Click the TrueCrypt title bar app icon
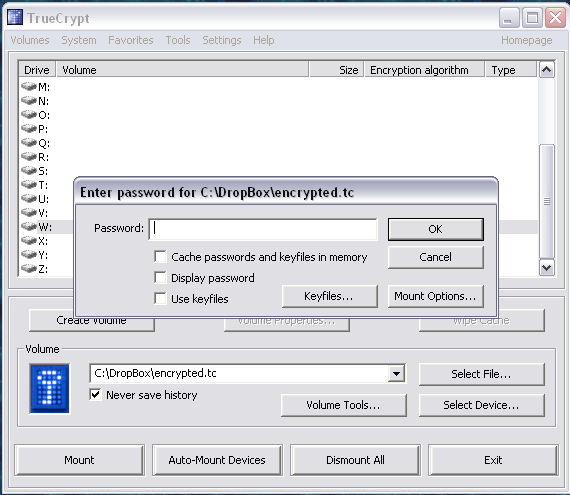Viewport: 570px width, 495px height. (15, 17)
